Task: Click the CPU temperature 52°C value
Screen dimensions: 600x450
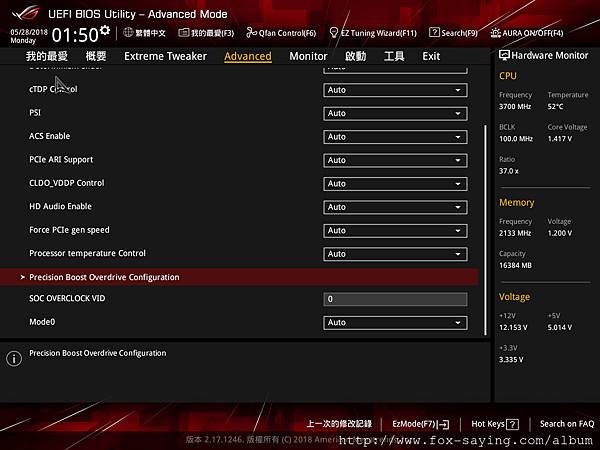Action: point(555,106)
